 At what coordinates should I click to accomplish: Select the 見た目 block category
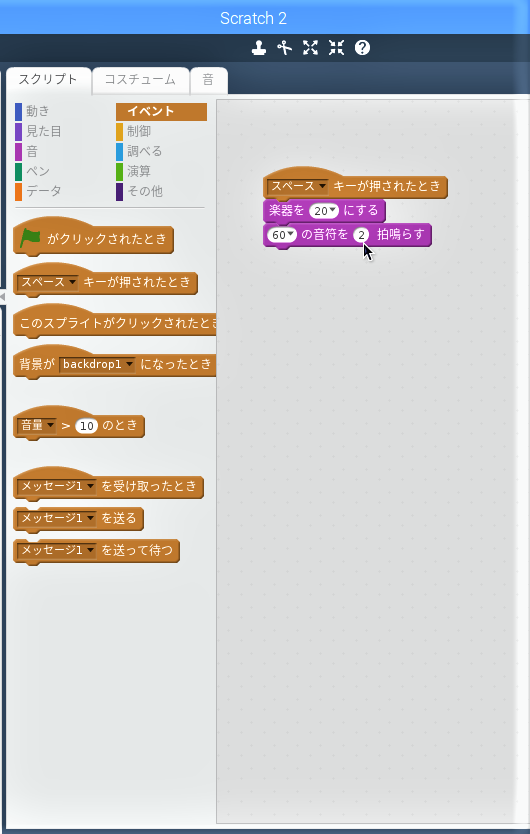pos(38,131)
